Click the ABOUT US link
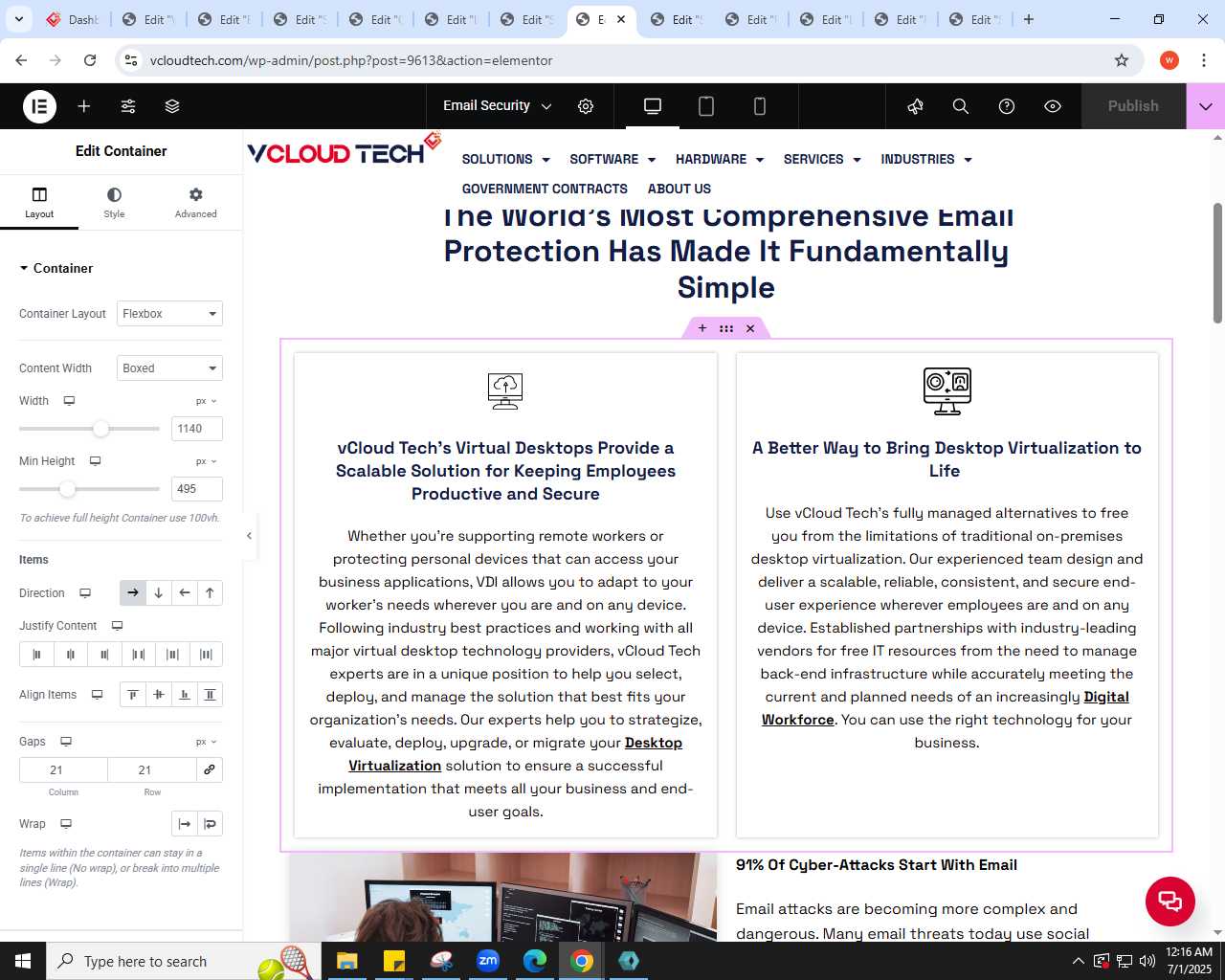1225x980 pixels. pos(679,189)
